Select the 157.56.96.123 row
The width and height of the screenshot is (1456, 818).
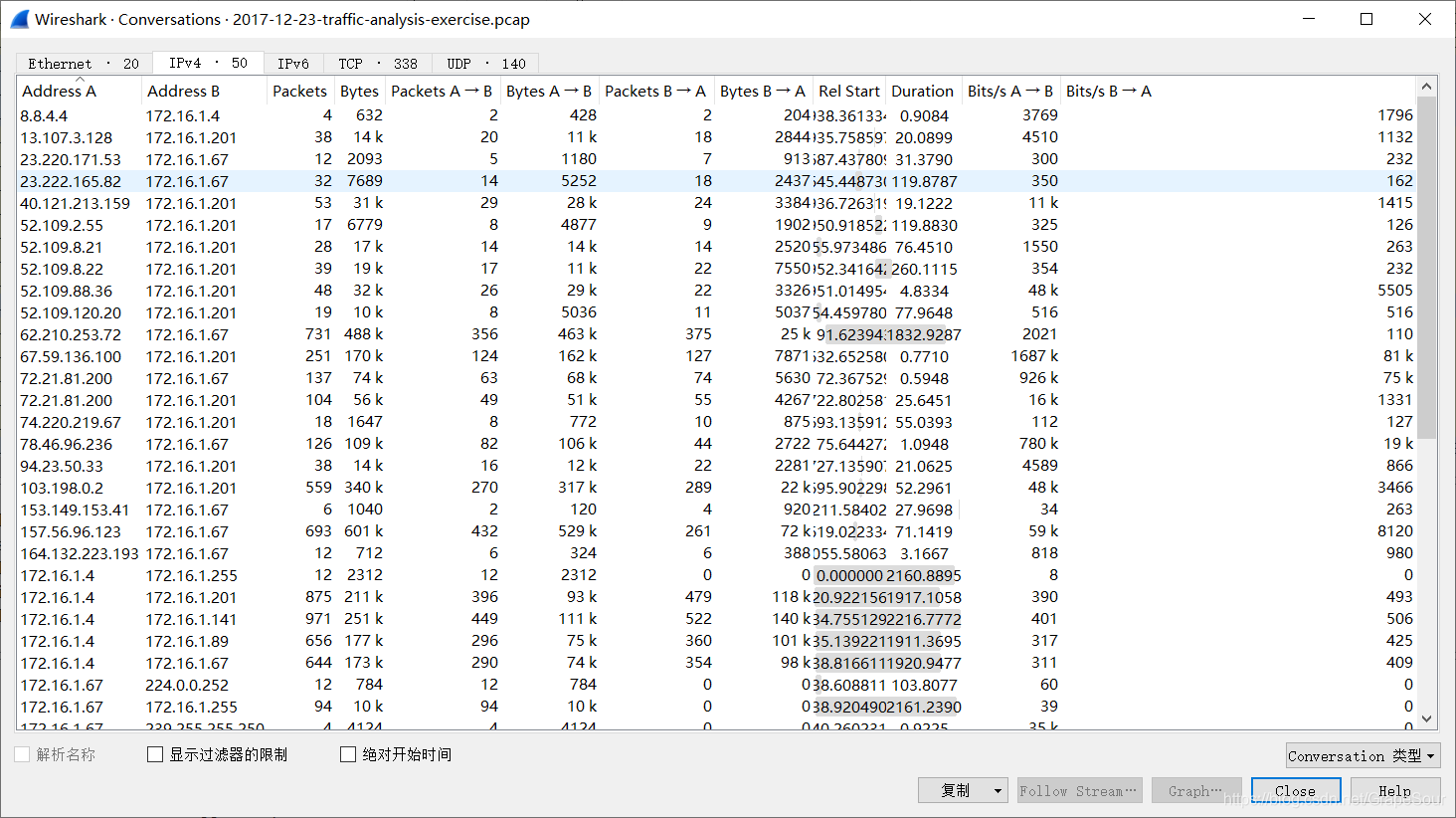pyautogui.click(x=717, y=531)
